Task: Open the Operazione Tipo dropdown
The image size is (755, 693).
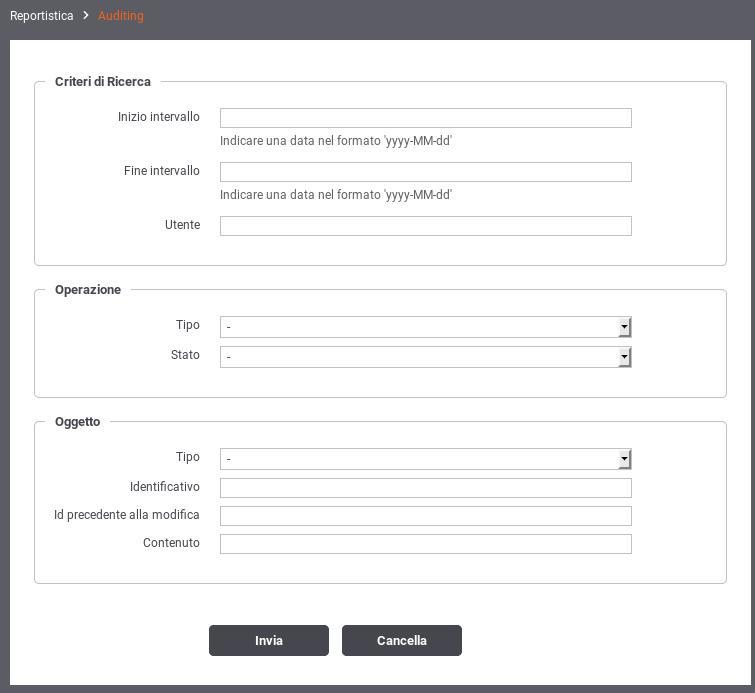Action: coord(426,327)
